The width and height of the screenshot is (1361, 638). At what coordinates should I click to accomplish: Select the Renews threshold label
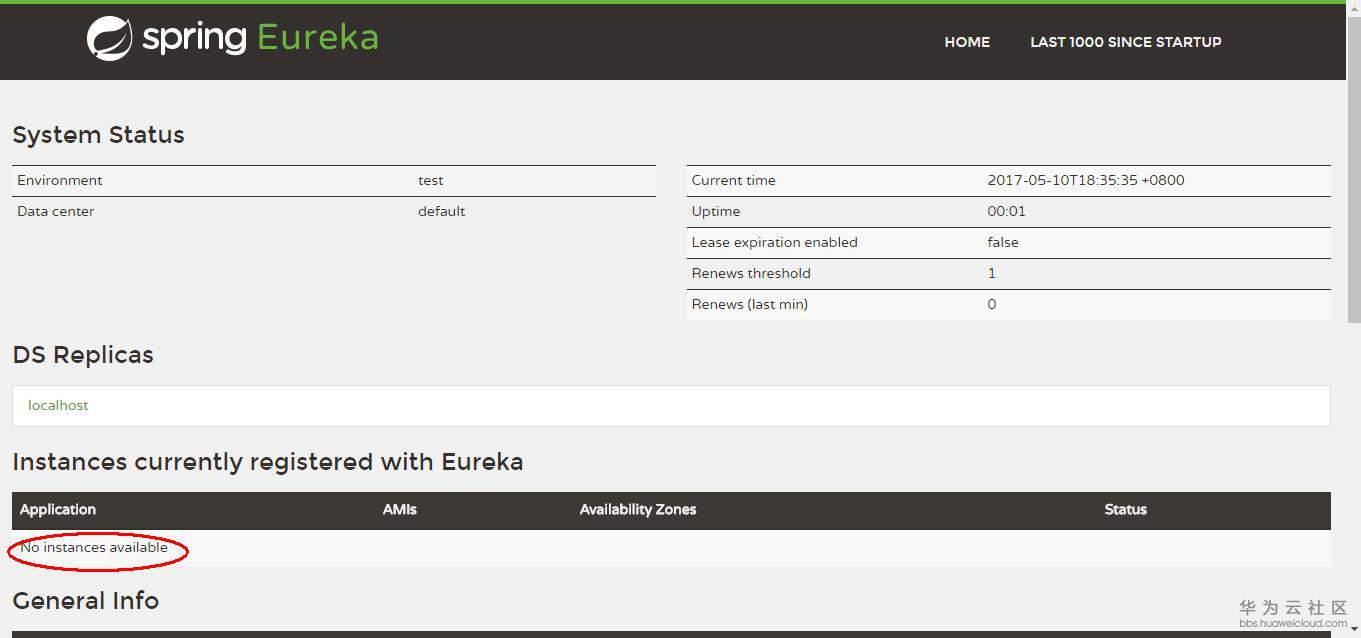click(x=751, y=273)
